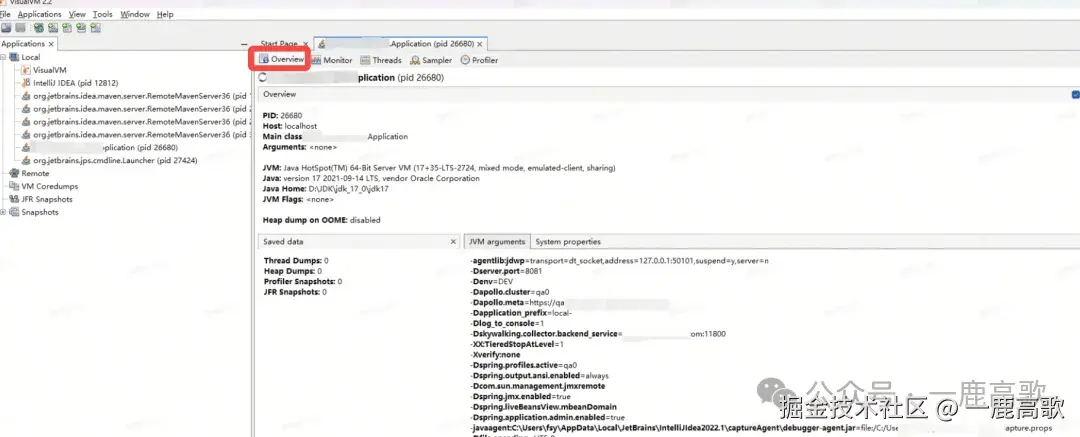Collapse the Local tree node
This screenshot has width=1080, height=437.
[x=3, y=57]
